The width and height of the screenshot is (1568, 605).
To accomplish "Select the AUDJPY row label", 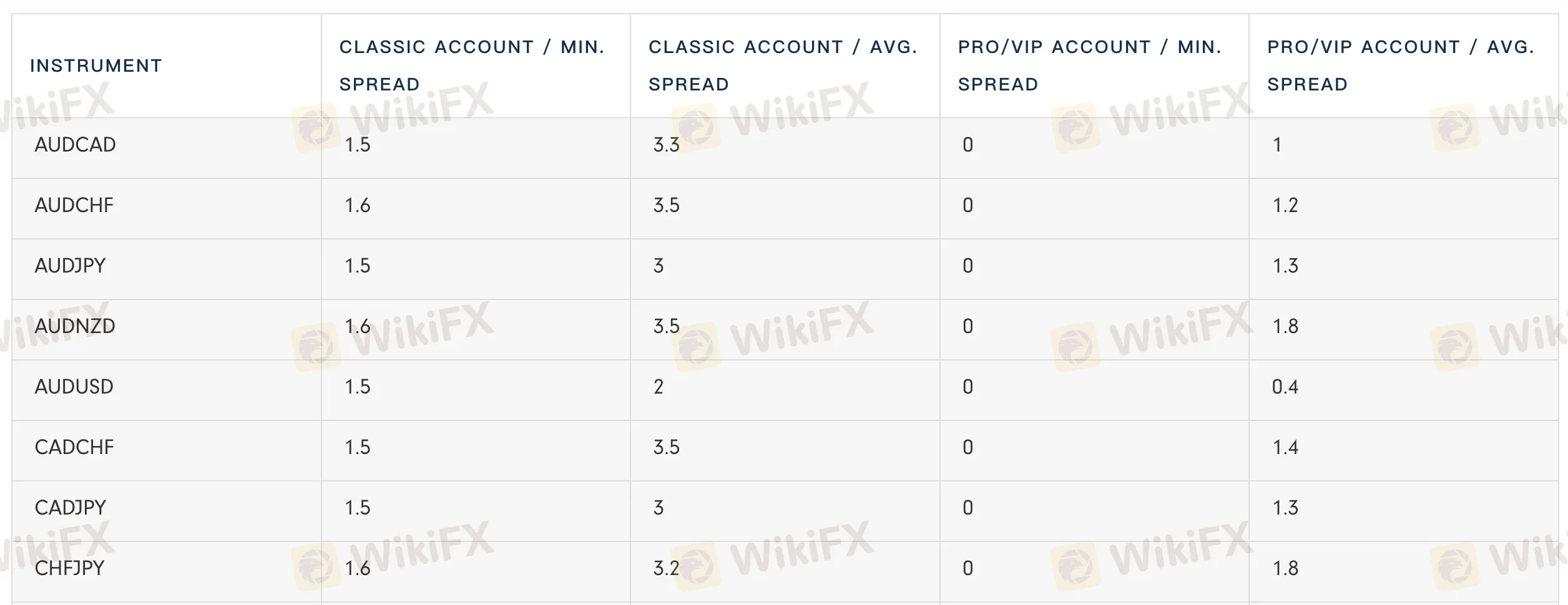I will click(70, 266).
